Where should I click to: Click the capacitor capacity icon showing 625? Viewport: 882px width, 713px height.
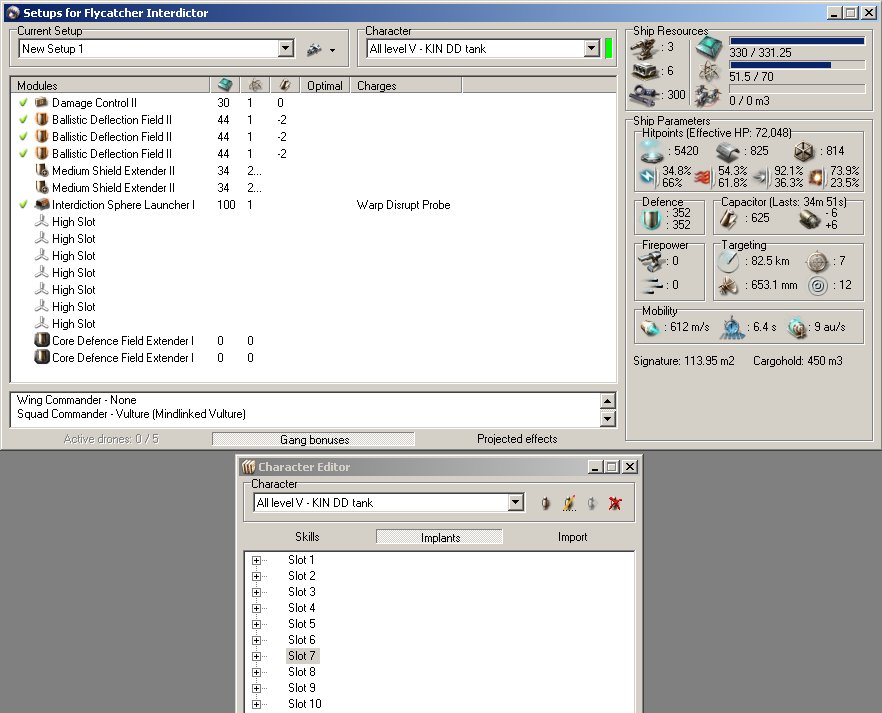coord(729,219)
